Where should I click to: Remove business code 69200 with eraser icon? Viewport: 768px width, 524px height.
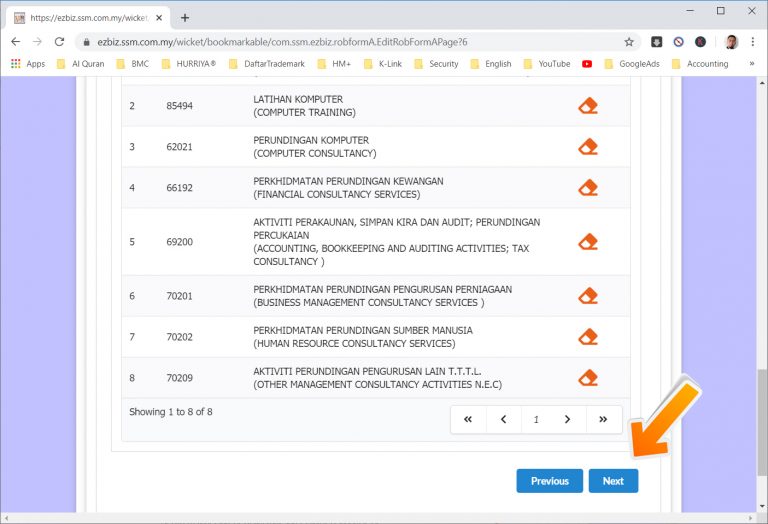pyautogui.click(x=588, y=242)
